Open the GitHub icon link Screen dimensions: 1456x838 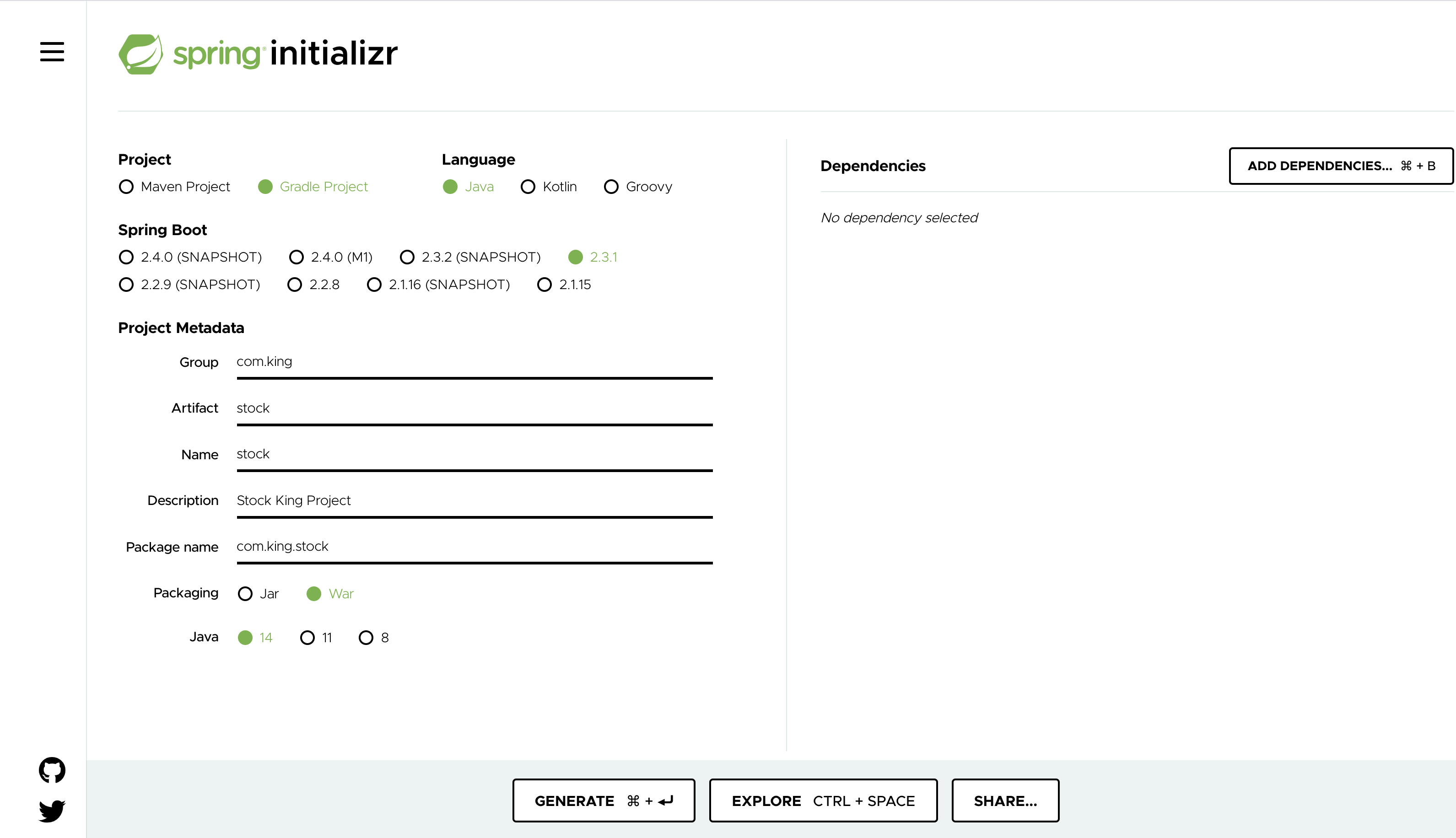point(52,769)
